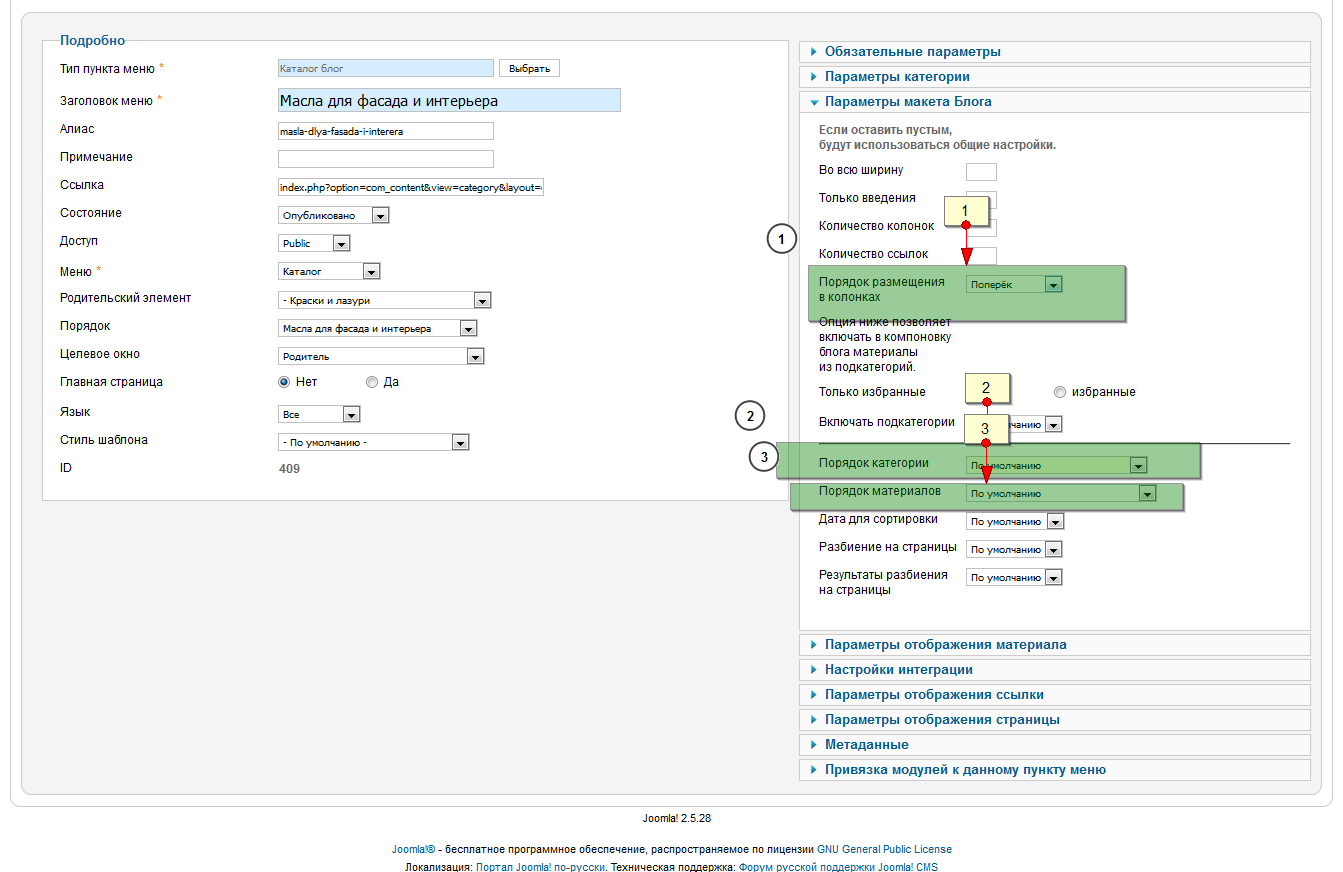This screenshot has width=1343, height=872.
Task: Expand the Параметры отображения страницы panel
Action: pyautogui.click(x=1054, y=720)
